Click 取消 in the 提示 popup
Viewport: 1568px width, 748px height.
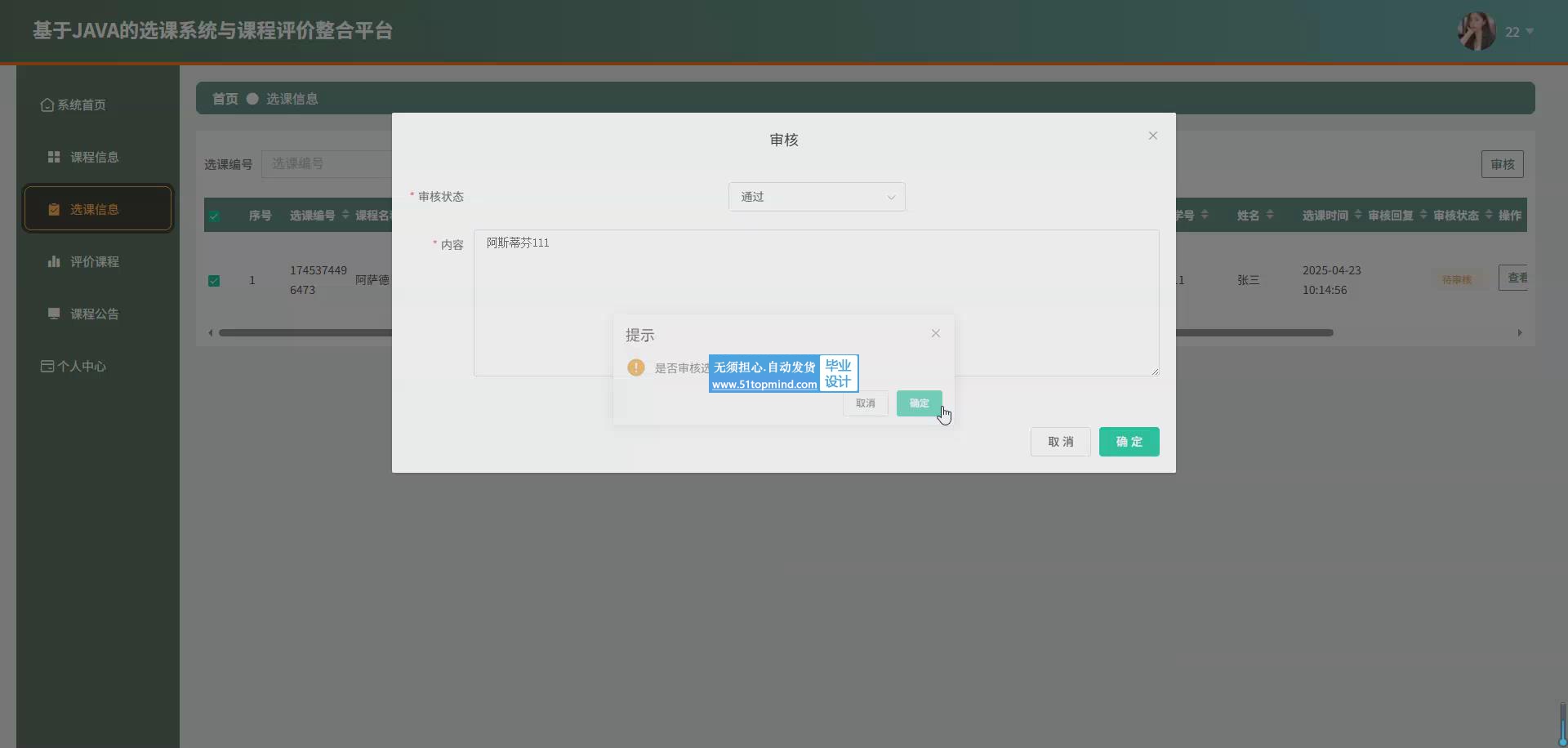coord(865,403)
